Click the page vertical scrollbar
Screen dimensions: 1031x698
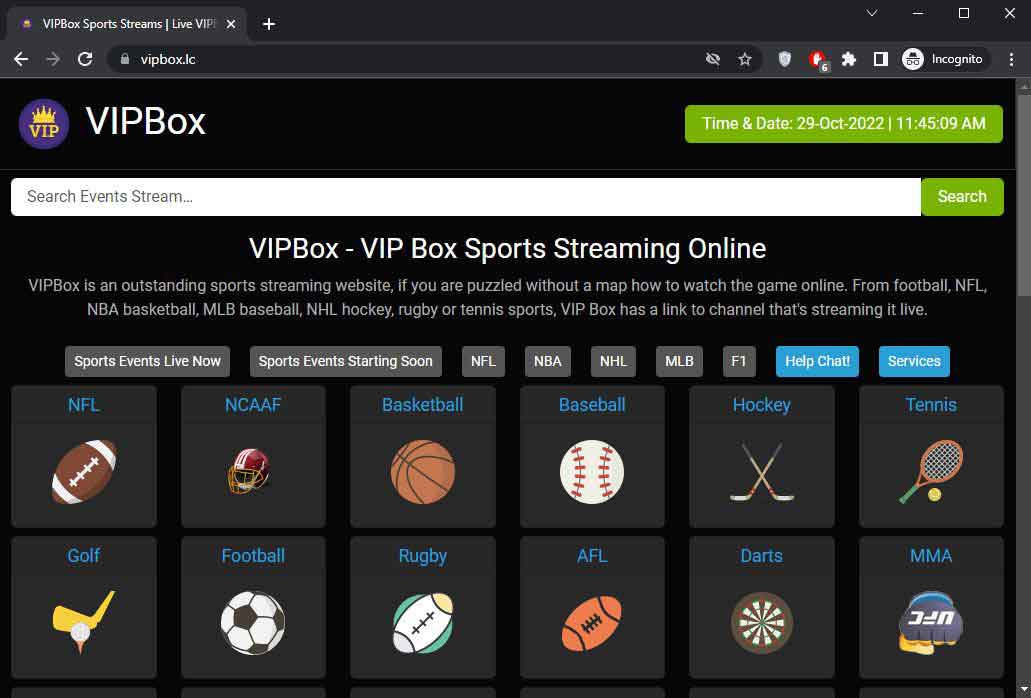coord(1024,194)
